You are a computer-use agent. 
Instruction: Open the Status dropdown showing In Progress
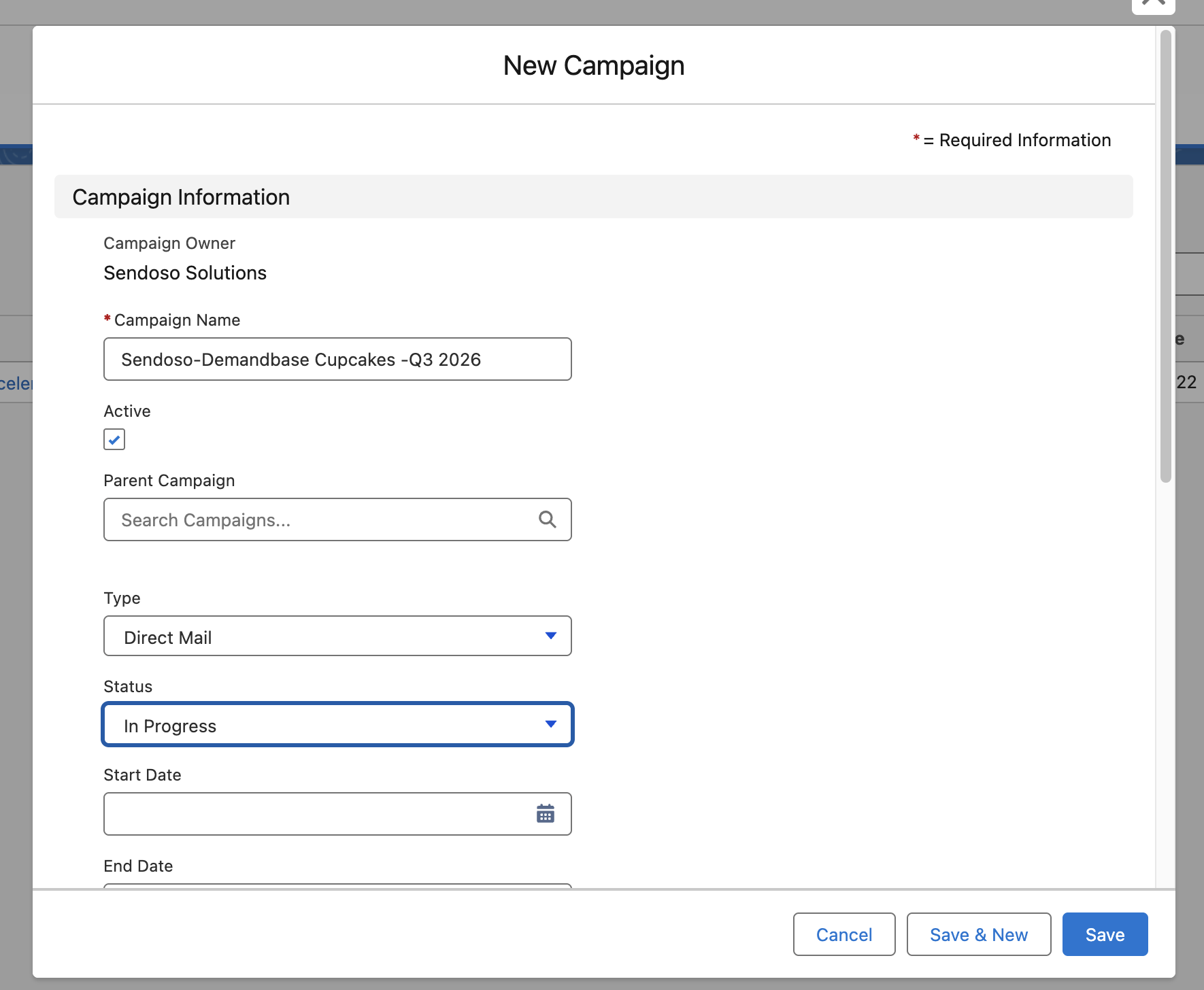click(x=337, y=724)
